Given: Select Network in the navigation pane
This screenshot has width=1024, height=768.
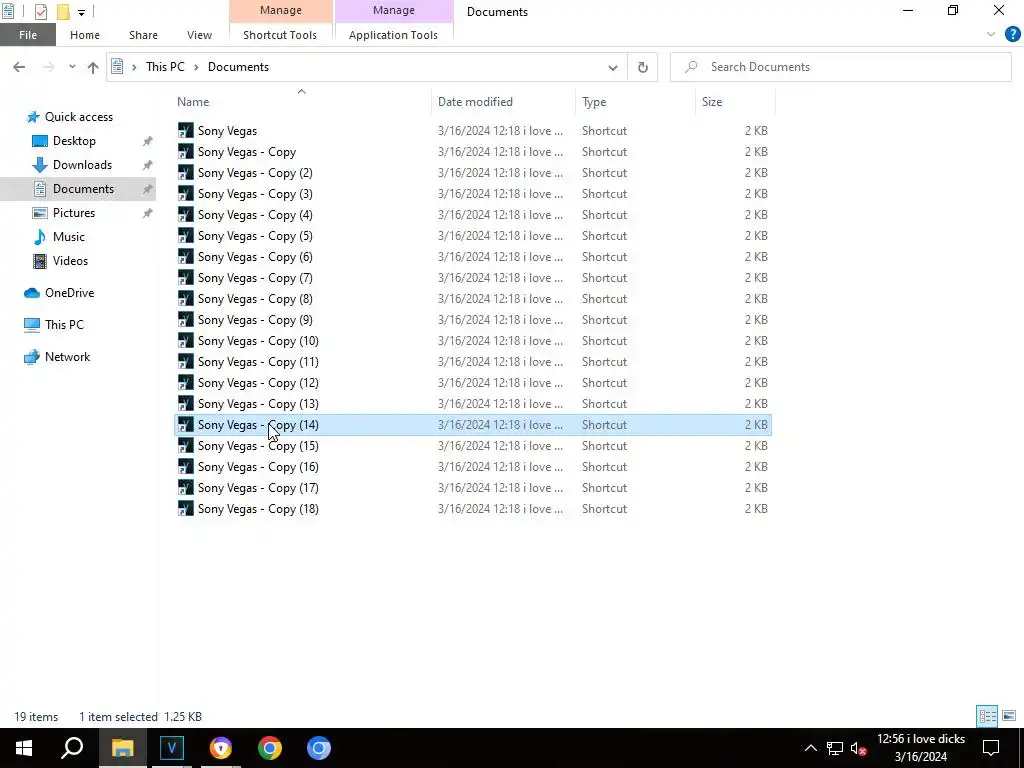Looking at the screenshot, I should tap(67, 357).
